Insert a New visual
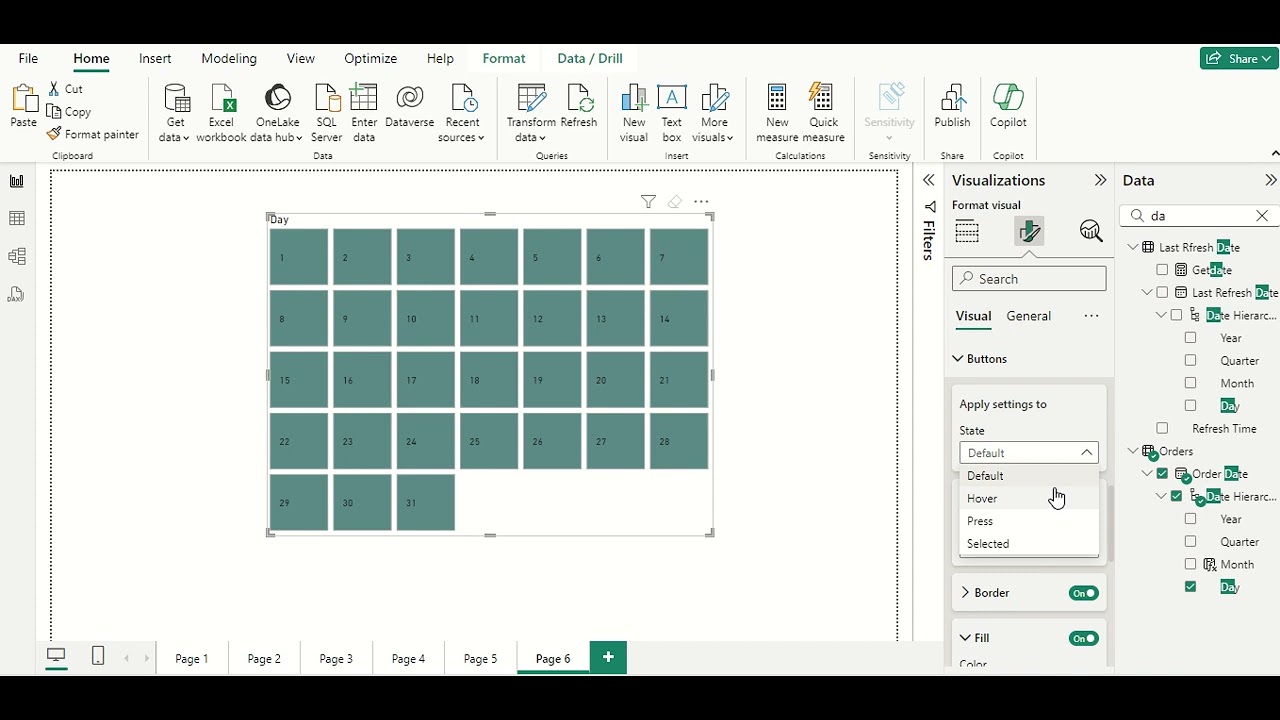 tap(634, 113)
